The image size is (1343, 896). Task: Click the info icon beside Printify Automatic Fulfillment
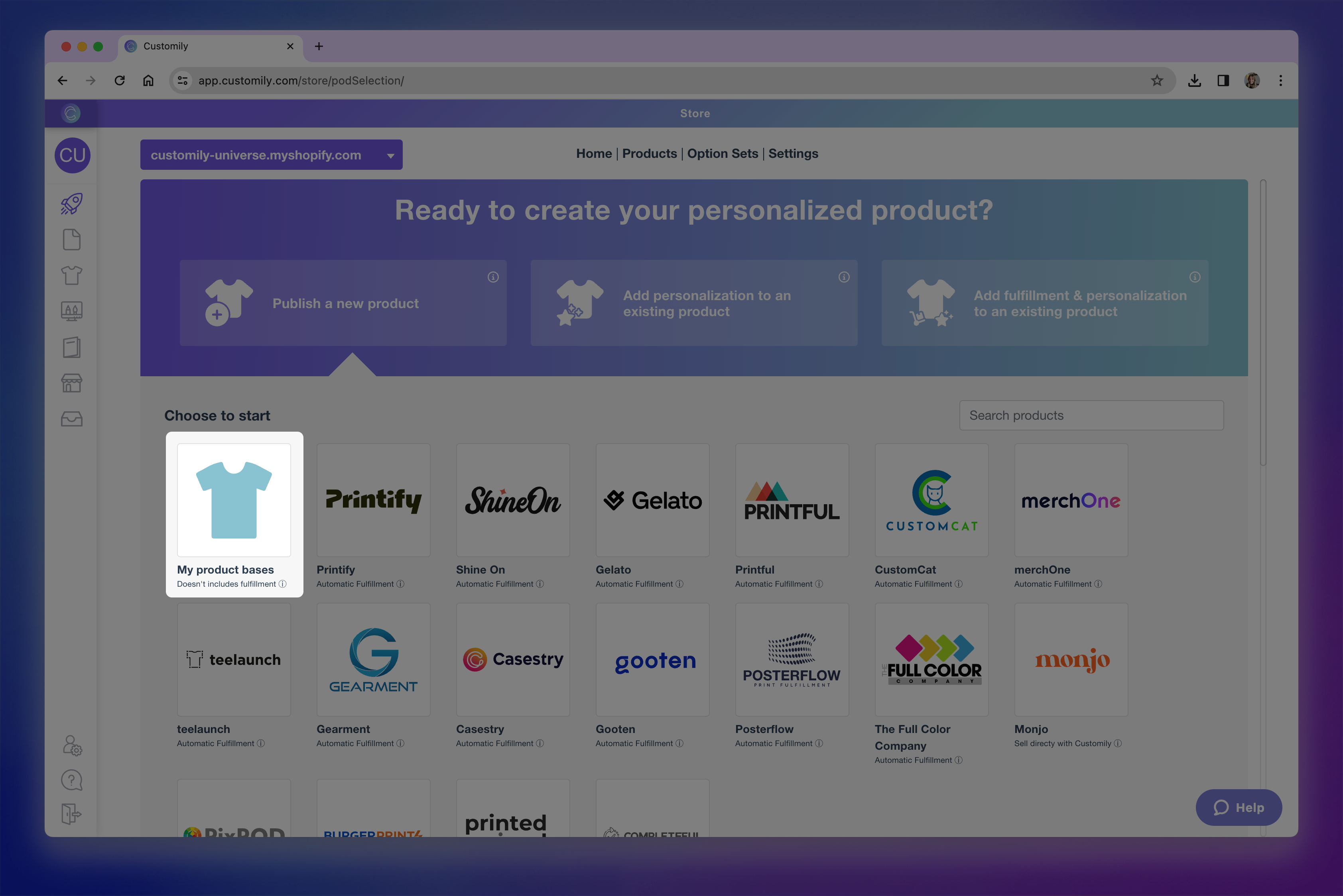pyautogui.click(x=400, y=584)
